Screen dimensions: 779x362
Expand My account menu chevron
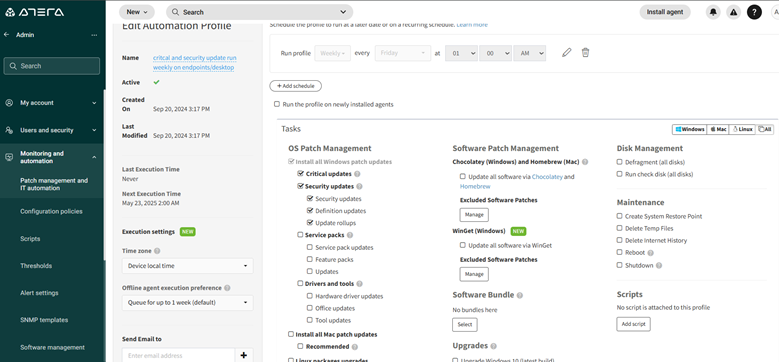[x=94, y=103]
